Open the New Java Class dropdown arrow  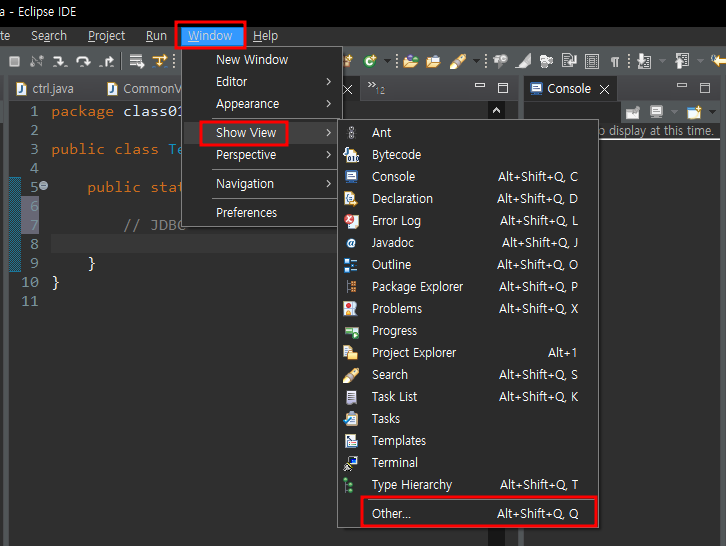pos(387,61)
